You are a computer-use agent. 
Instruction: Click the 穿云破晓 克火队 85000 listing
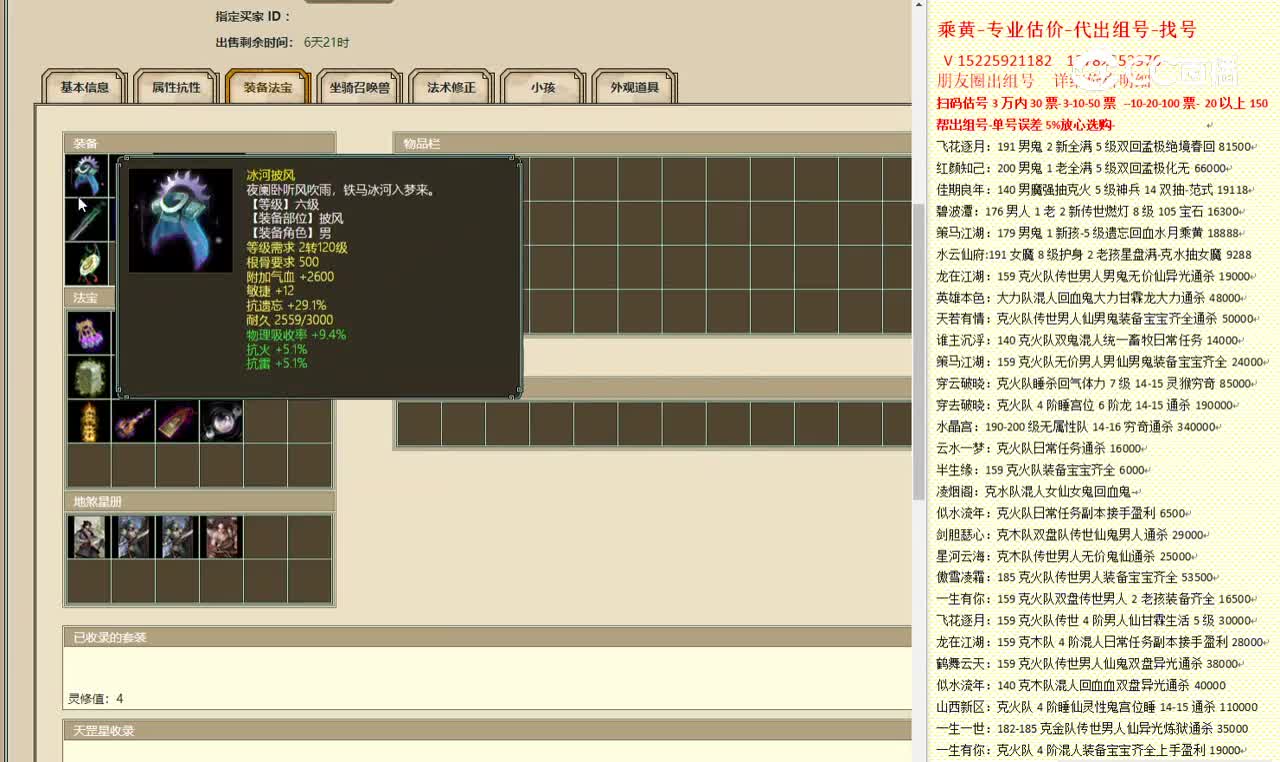click(1097, 383)
